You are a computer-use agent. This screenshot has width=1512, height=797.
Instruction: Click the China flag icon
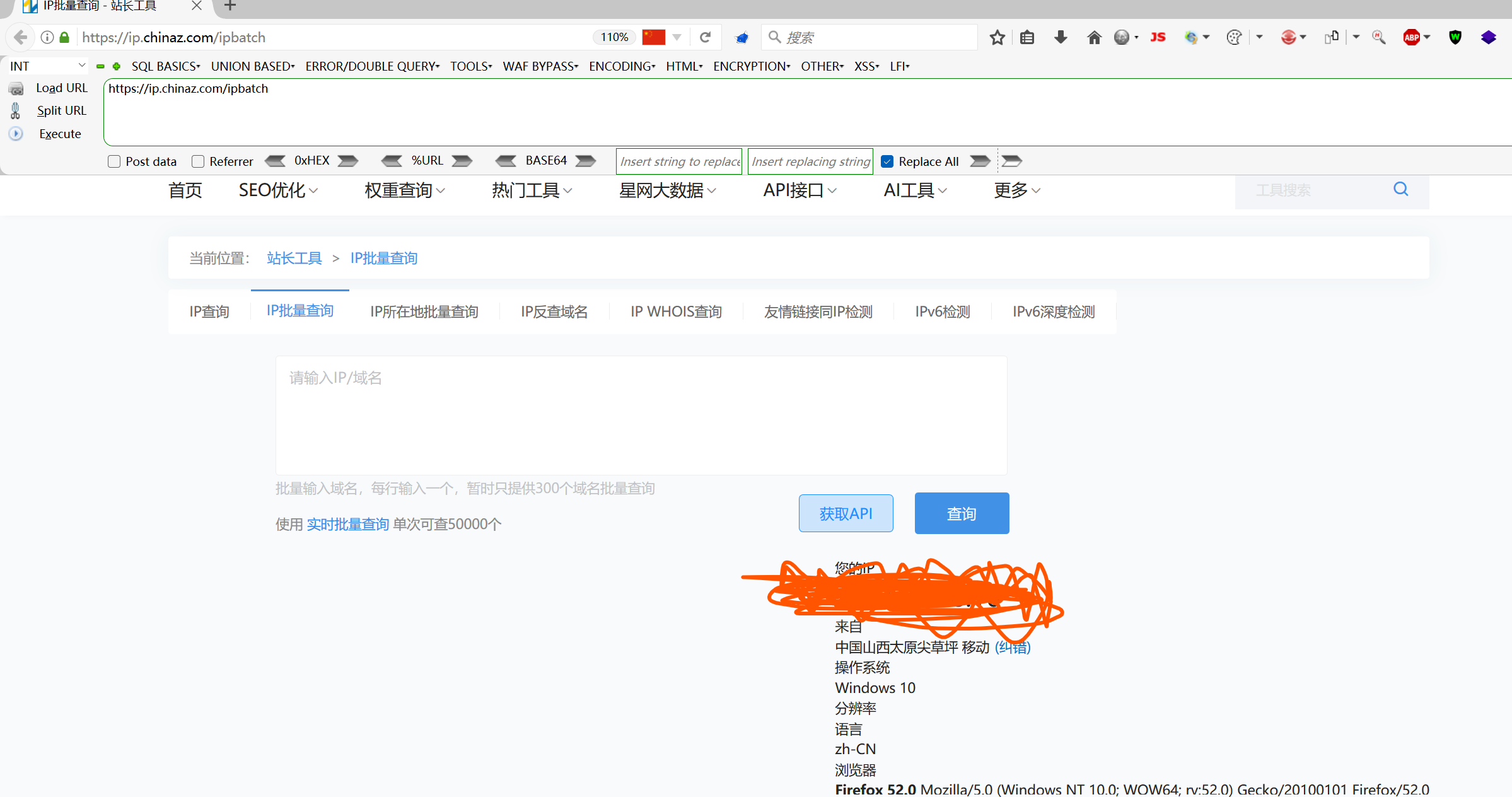(x=654, y=37)
